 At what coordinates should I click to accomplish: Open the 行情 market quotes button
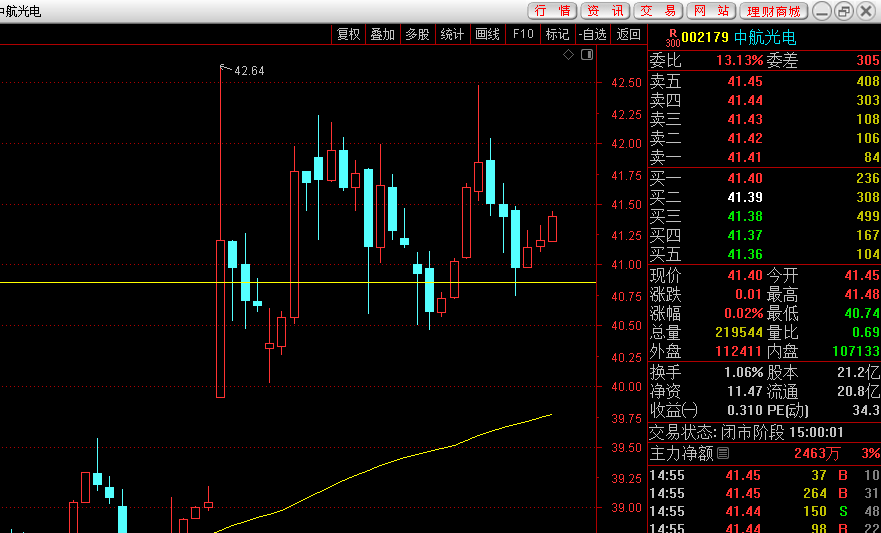552,11
